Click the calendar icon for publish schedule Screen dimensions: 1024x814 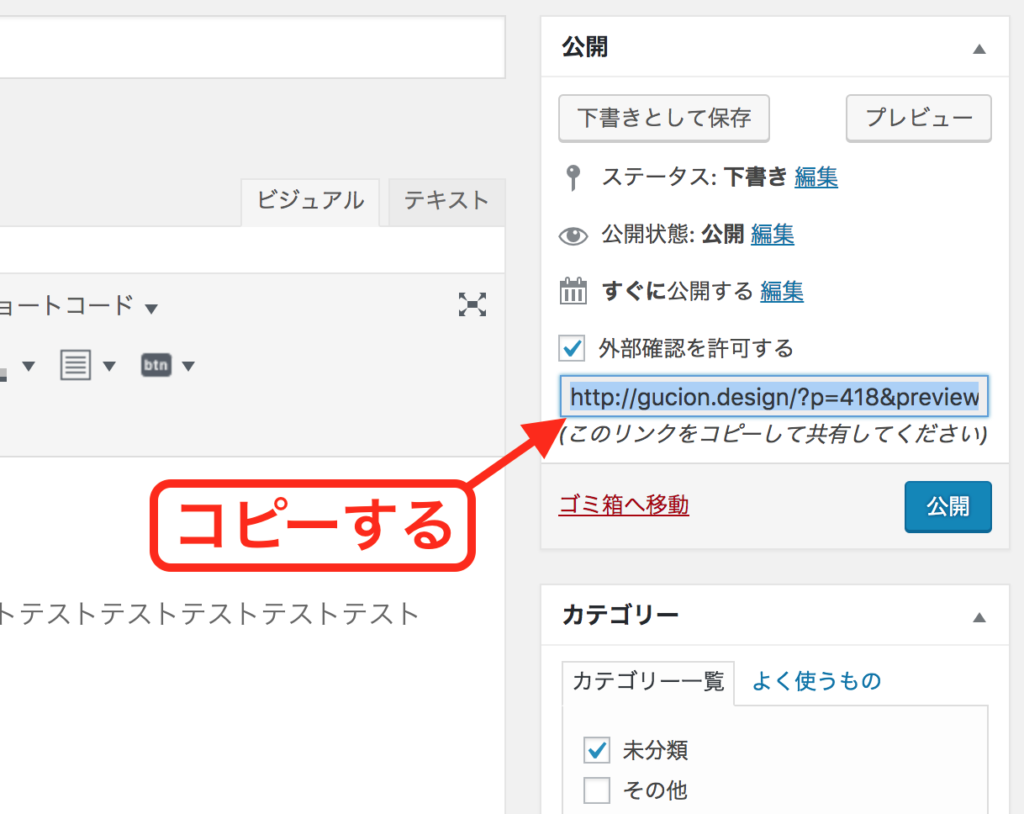(x=573, y=292)
